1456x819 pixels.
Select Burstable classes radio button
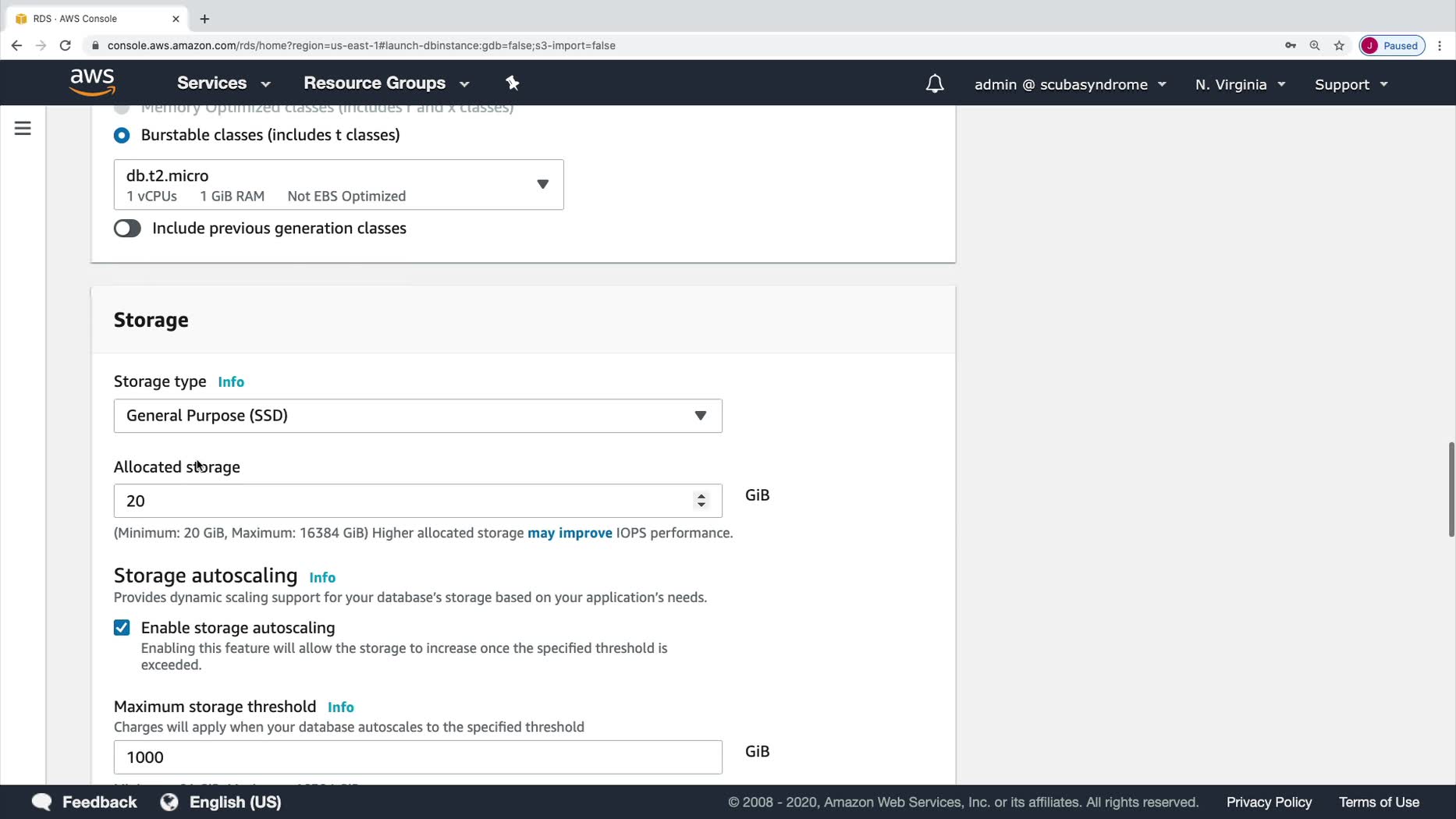pos(122,135)
